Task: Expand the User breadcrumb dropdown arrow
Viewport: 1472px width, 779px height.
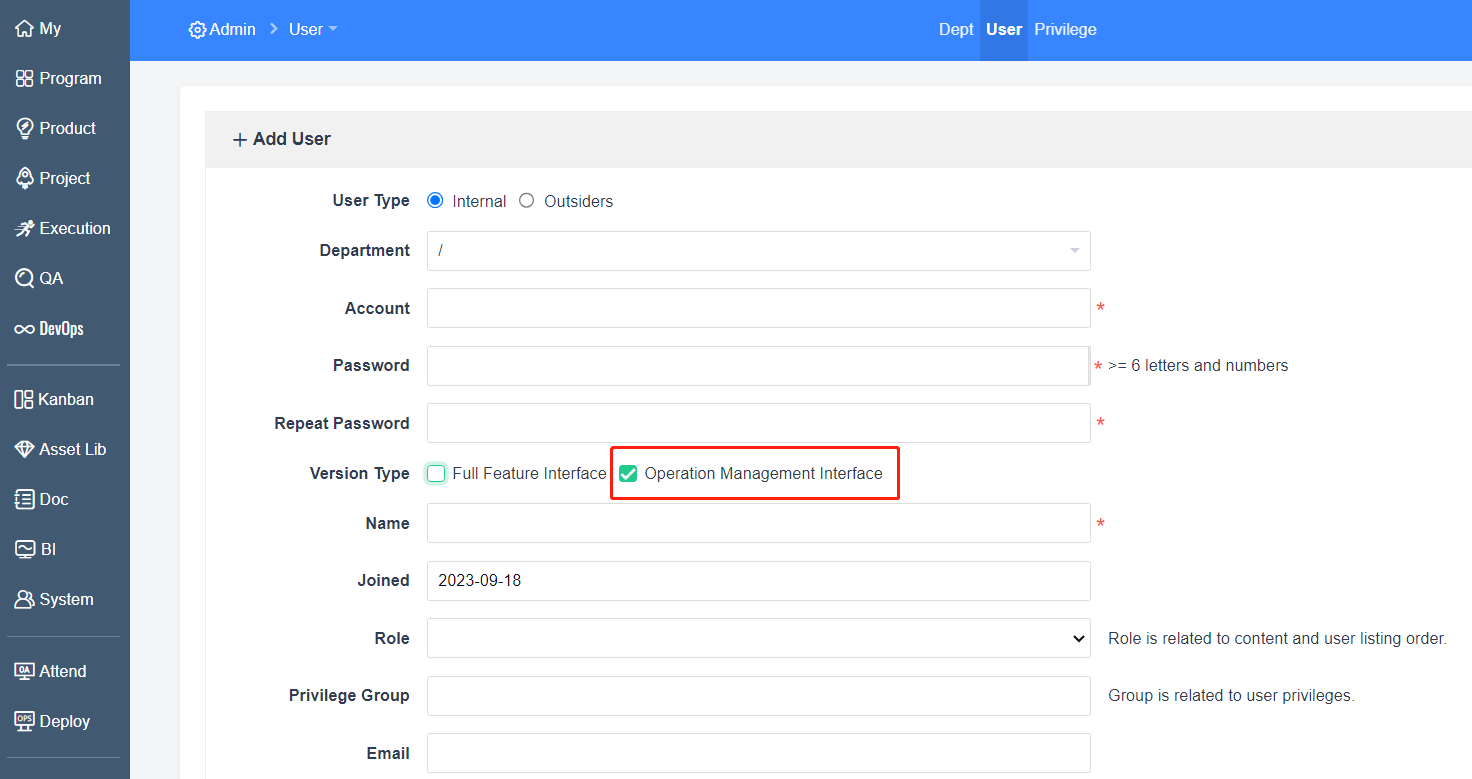Action: point(333,29)
